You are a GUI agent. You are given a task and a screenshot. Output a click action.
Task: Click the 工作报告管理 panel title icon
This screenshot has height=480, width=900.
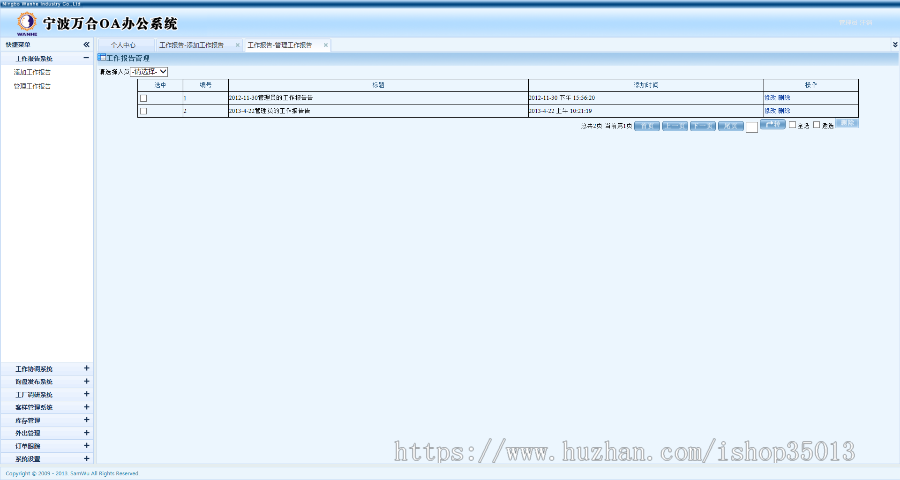pyautogui.click(x=102, y=57)
